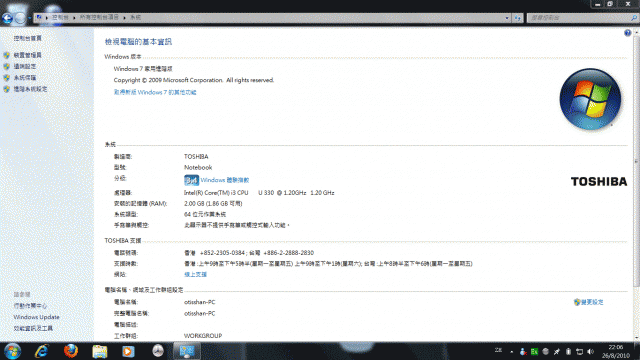Click the Forward navigation arrow
The image size is (640, 360).
pyautogui.click(x=20, y=18)
